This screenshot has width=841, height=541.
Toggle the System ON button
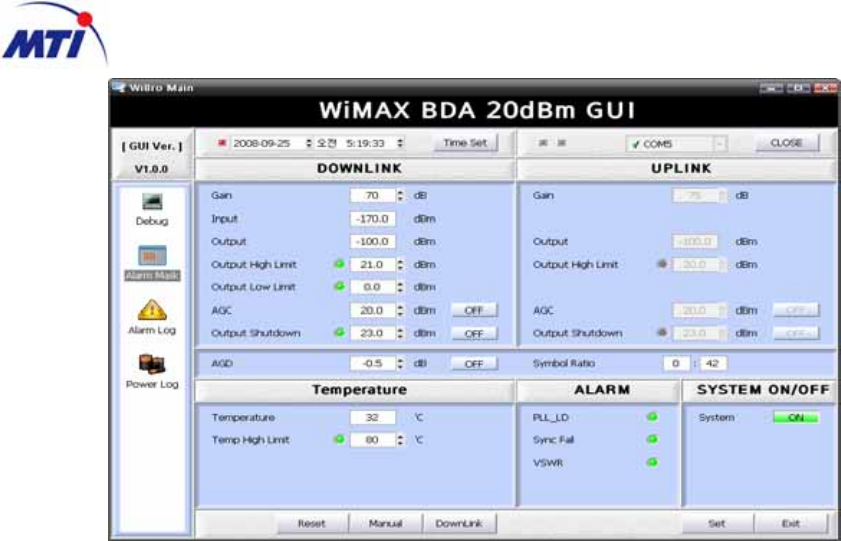coord(796,417)
